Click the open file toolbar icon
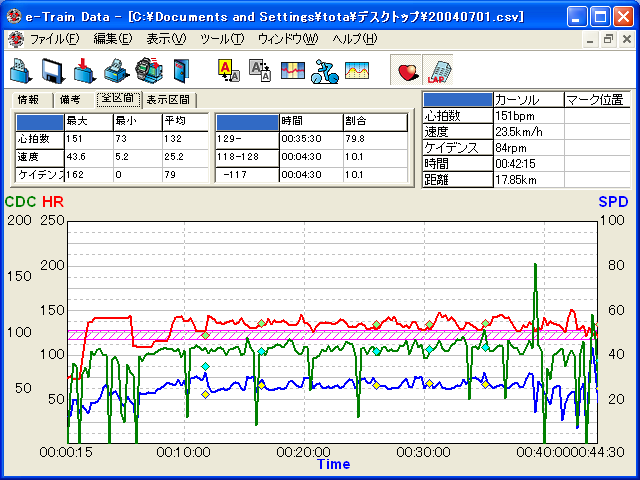The width and height of the screenshot is (640, 480). (20, 71)
